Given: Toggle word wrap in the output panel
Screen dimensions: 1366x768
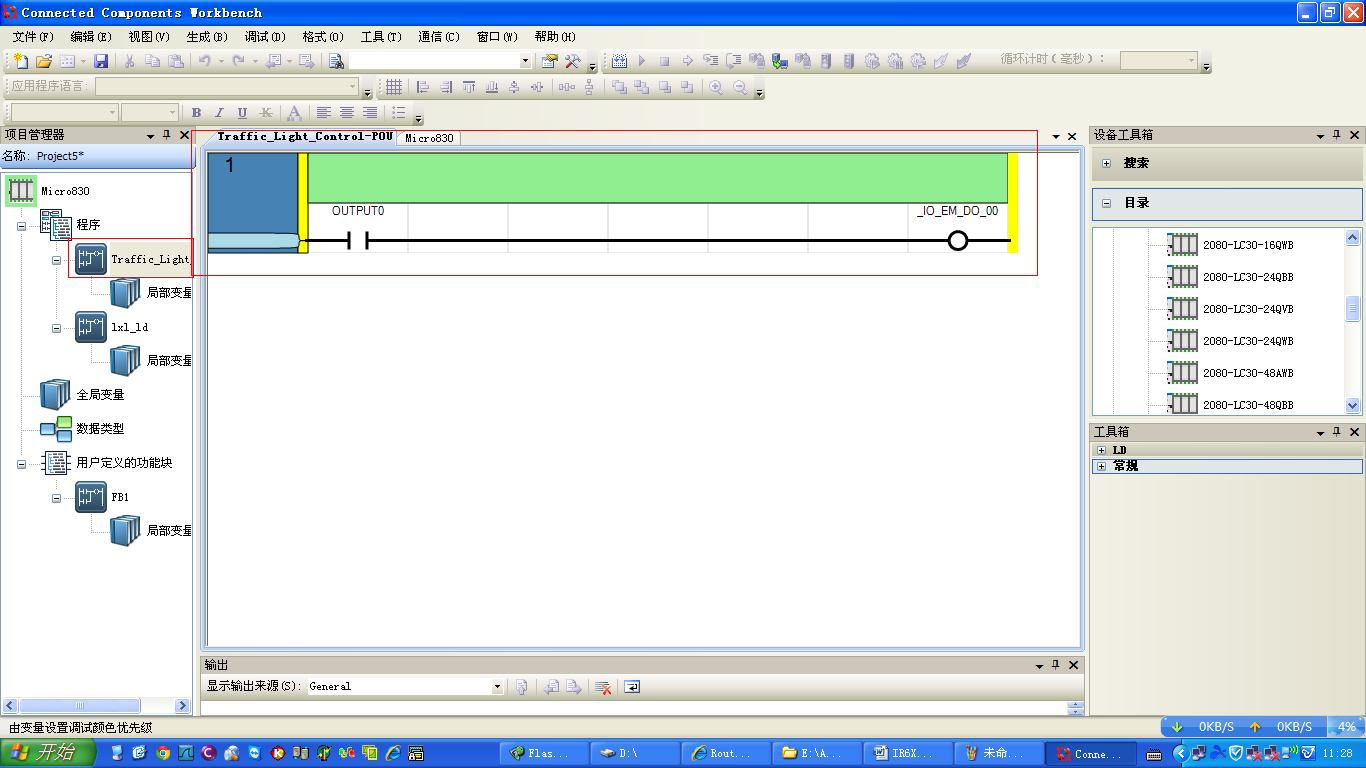Looking at the screenshot, I should [x=632, y=687].
